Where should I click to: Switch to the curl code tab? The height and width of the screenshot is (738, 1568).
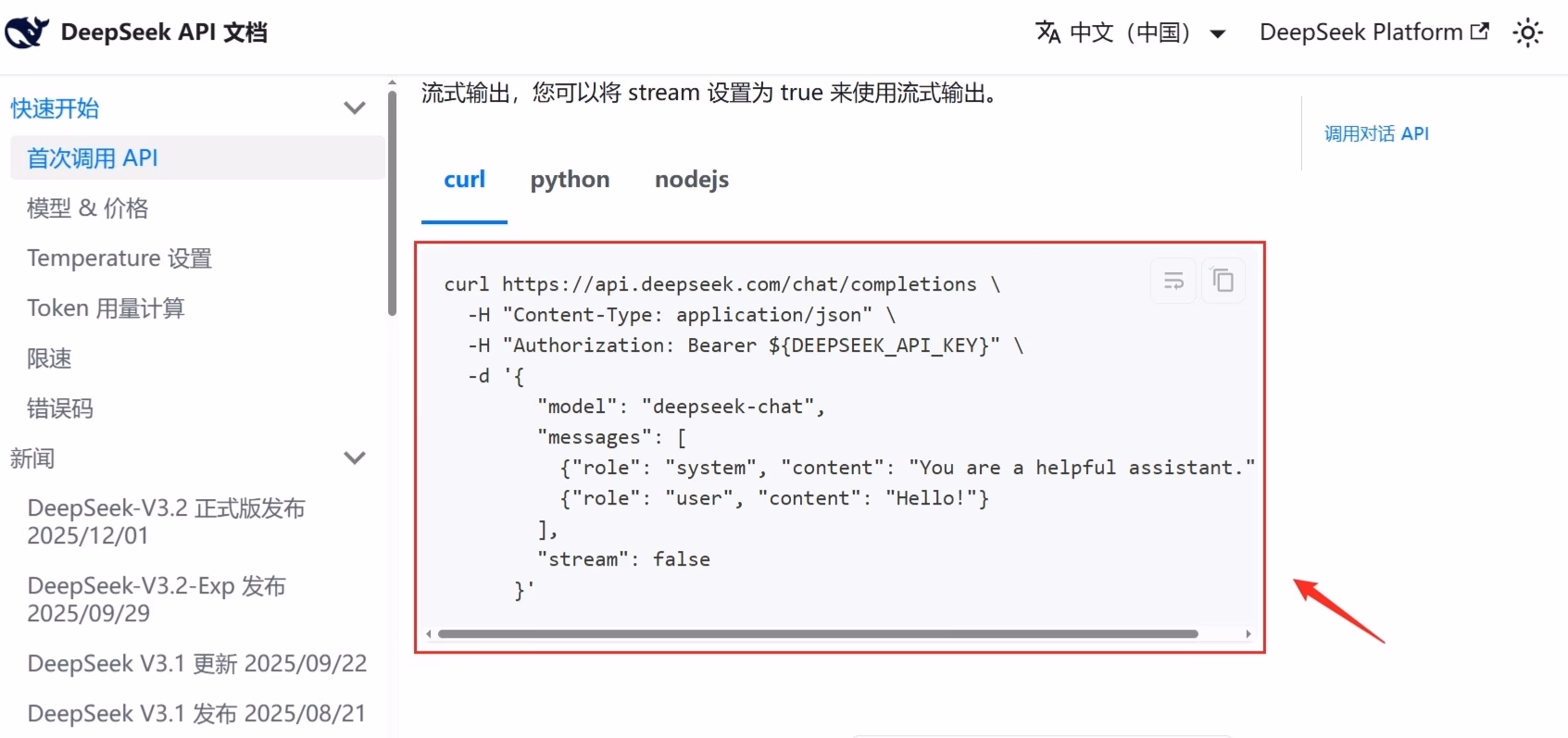coord(464,180)
